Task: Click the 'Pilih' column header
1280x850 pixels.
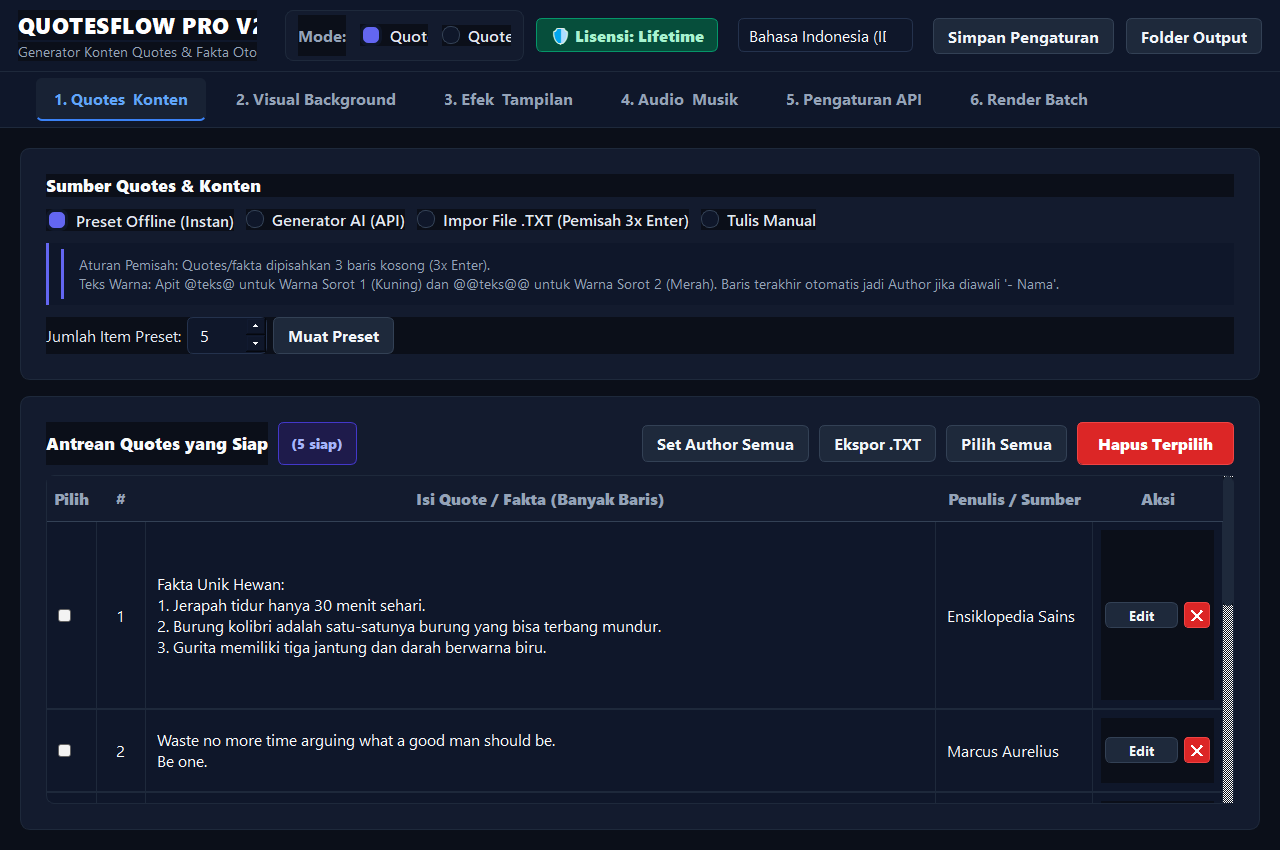Action: (x=72, y=499)
